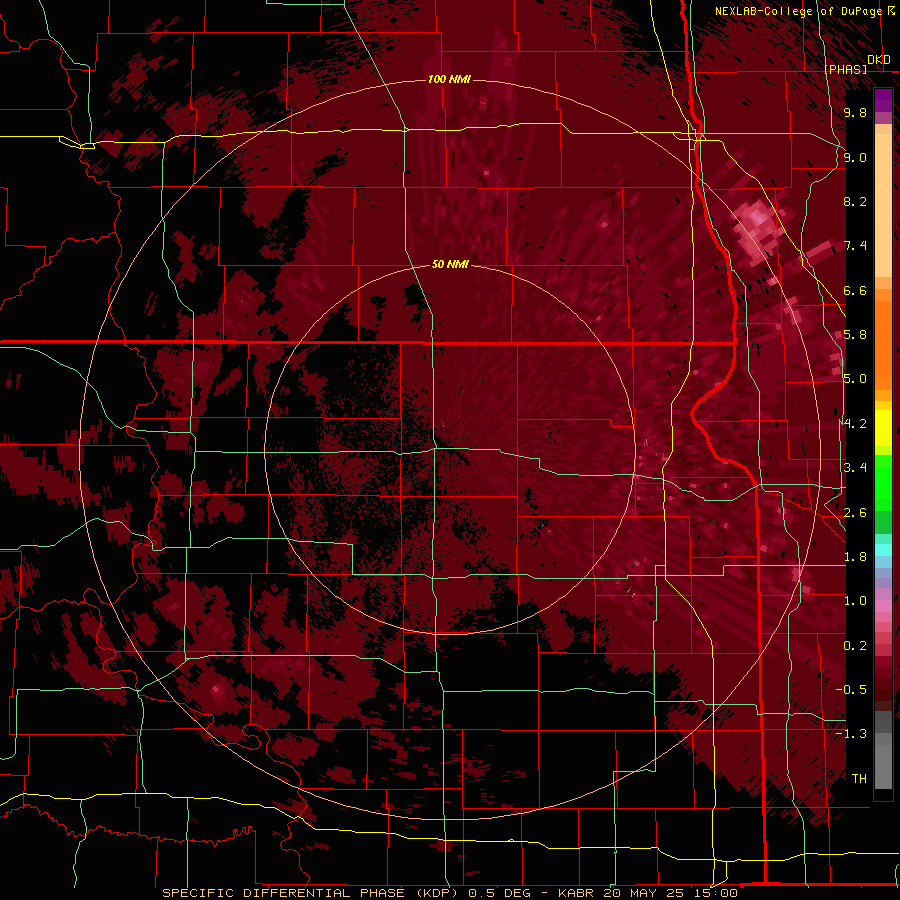
Task: Click the 8.2 value on the color scale
Action: [855, 201]
